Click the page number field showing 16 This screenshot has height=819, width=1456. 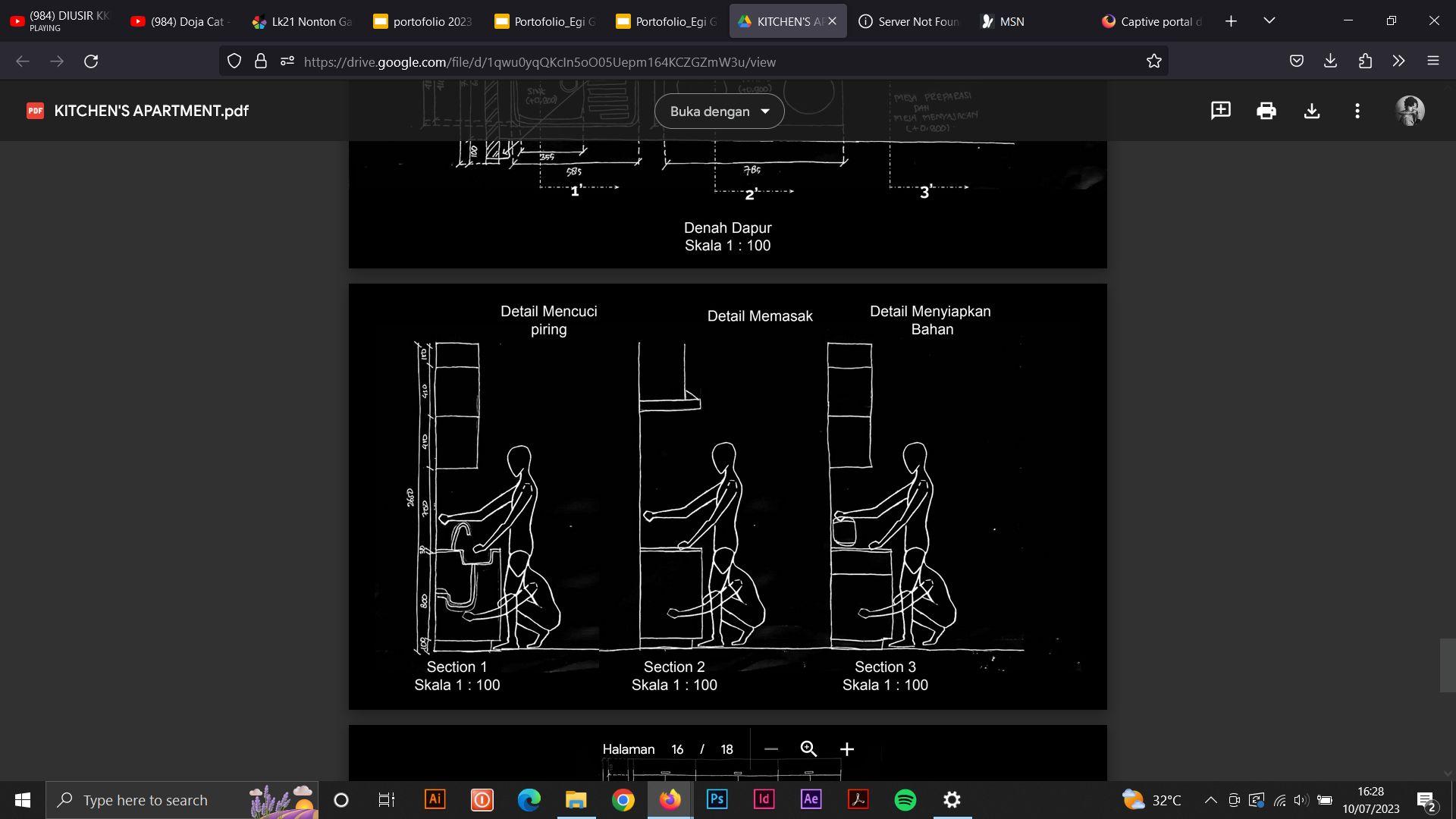click(677, 749)
